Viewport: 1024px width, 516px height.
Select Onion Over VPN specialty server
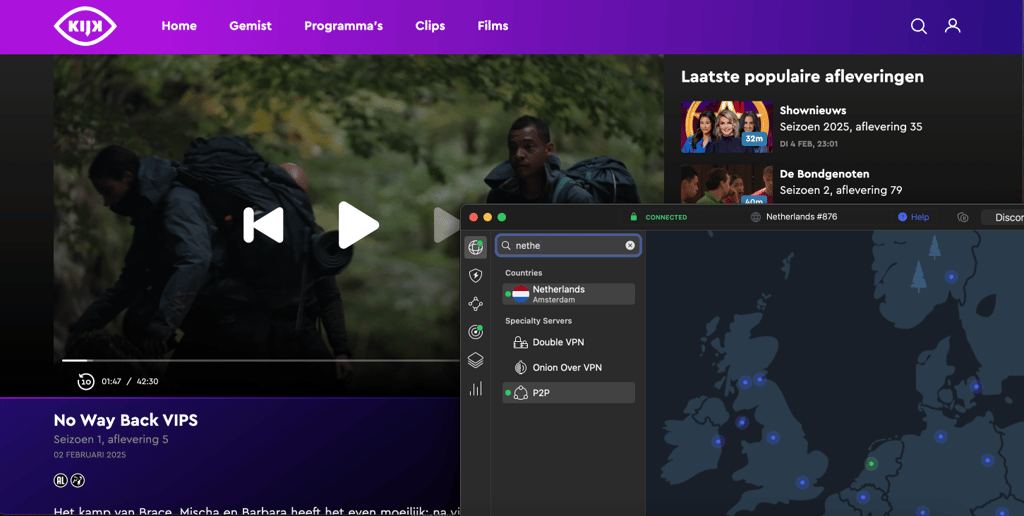(x=569, y=368)
